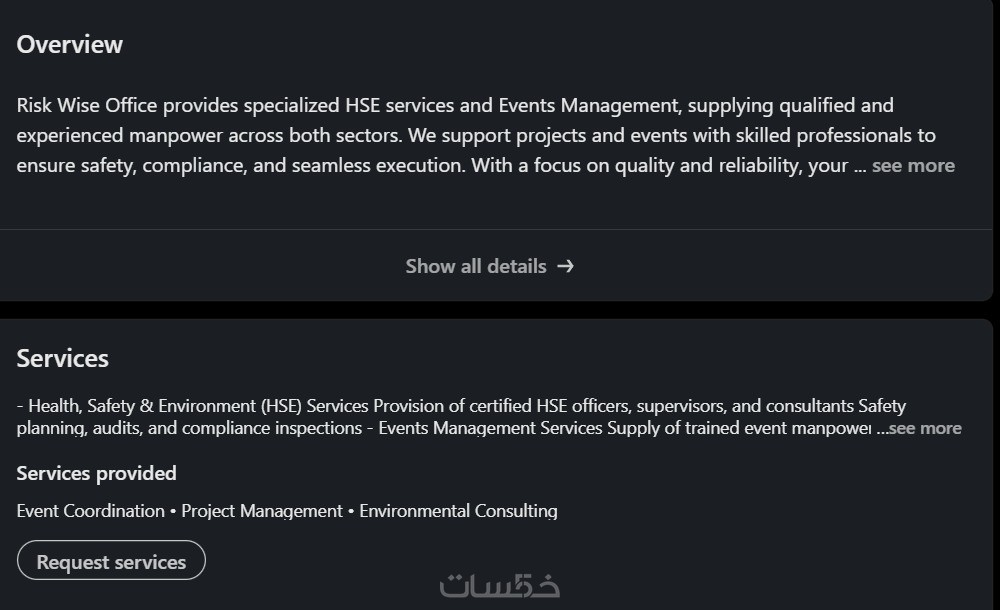Viewport: 1000px width, 610px height.
Task: Expand Services description with see more
Action: click(x=925, y=428)
